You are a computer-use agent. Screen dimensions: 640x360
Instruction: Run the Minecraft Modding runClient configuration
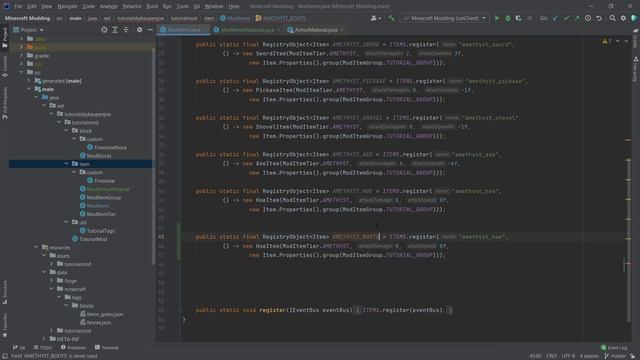[497, 18]
